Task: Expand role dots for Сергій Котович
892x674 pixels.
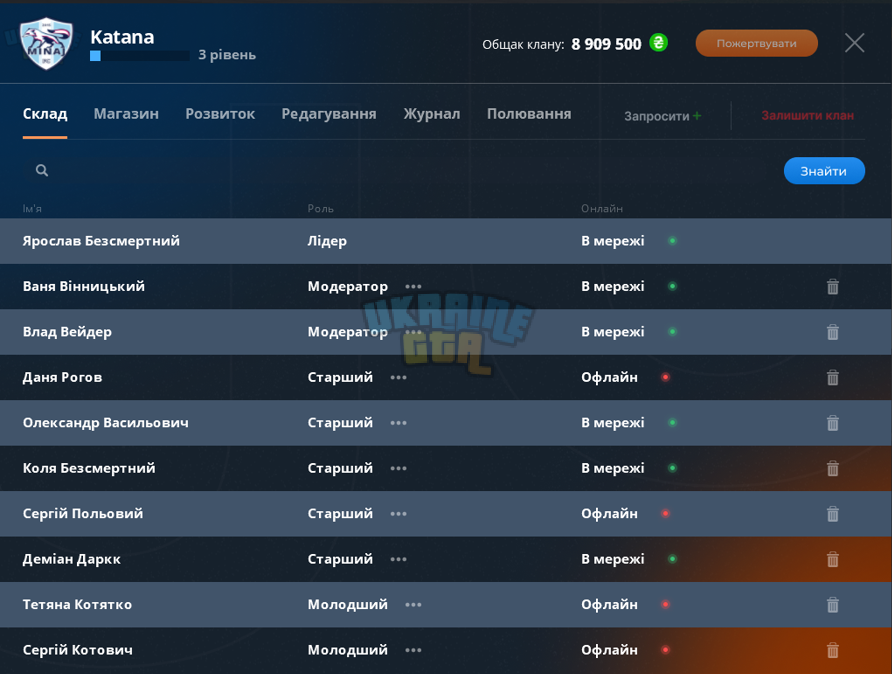Action: (414, 650)
